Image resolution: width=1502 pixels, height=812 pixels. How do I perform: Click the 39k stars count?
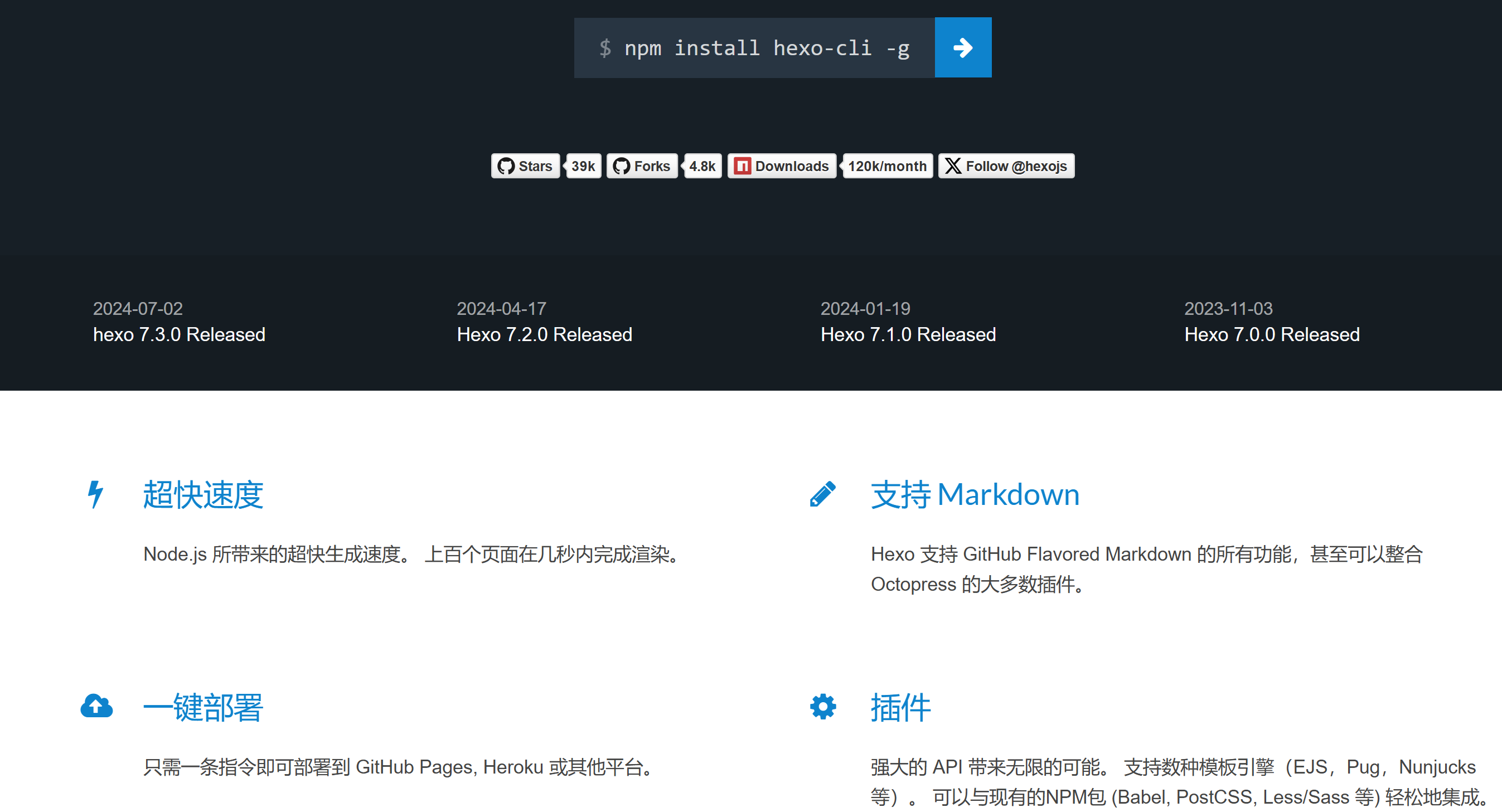583,166
